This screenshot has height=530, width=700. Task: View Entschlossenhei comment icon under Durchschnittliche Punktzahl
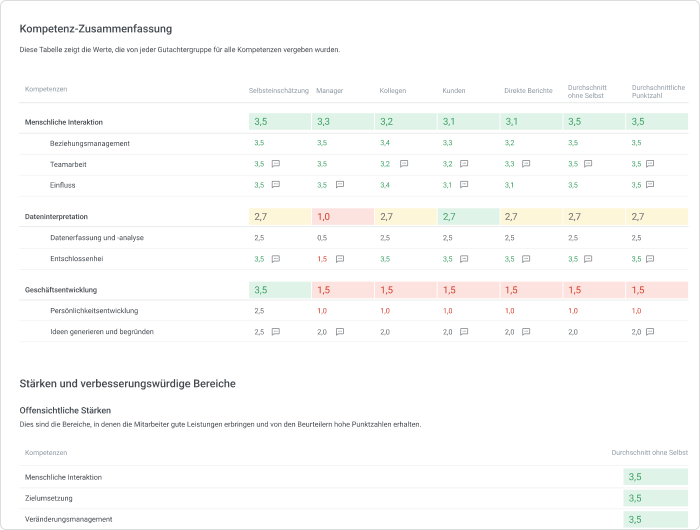pos(650,259)
